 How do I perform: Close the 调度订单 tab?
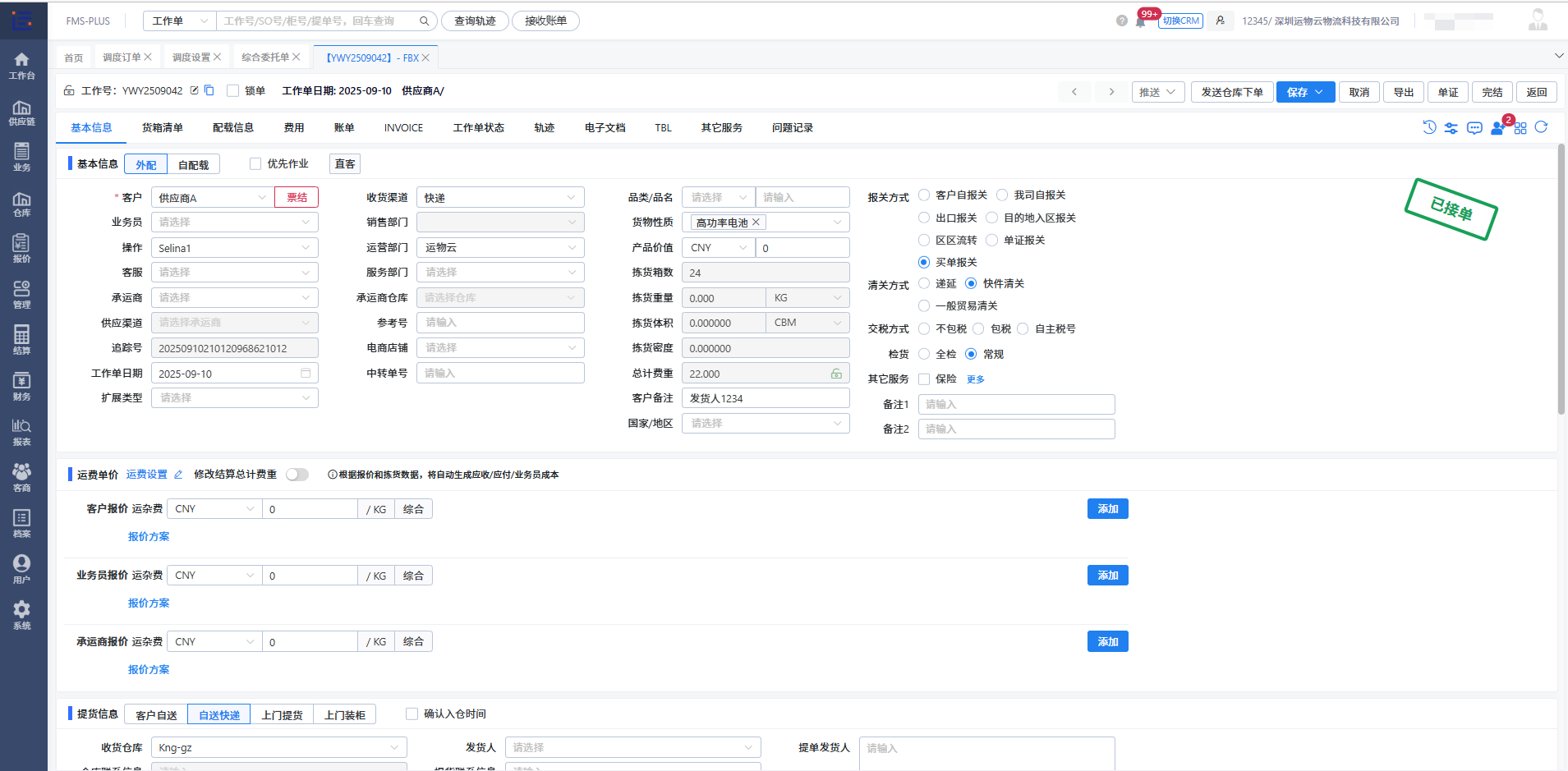(x=149, y=56)
